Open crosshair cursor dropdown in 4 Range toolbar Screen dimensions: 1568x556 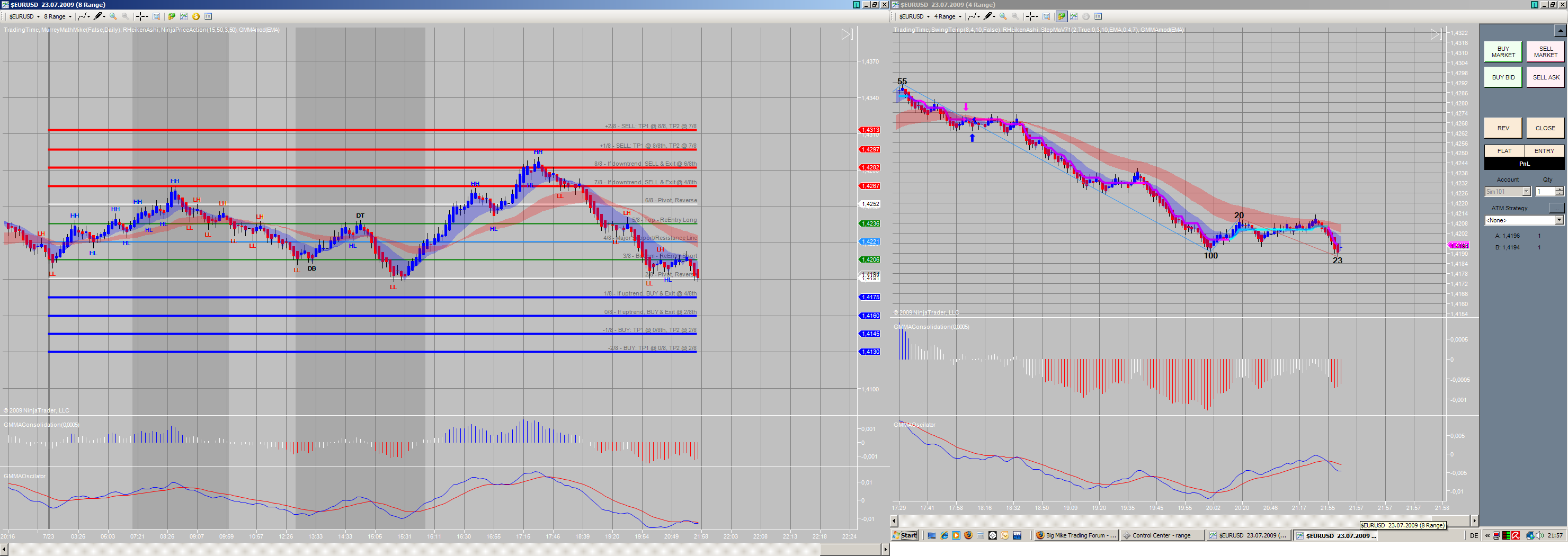pos(1032,16)
